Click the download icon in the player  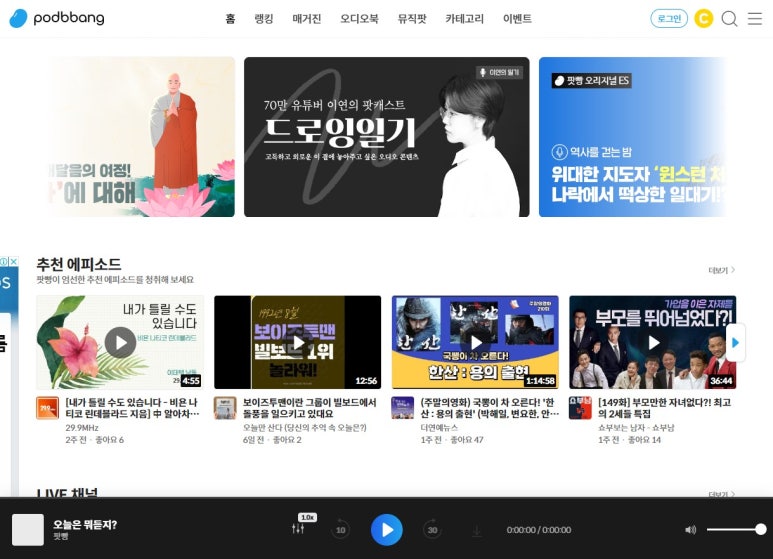(x=477, y=530)
